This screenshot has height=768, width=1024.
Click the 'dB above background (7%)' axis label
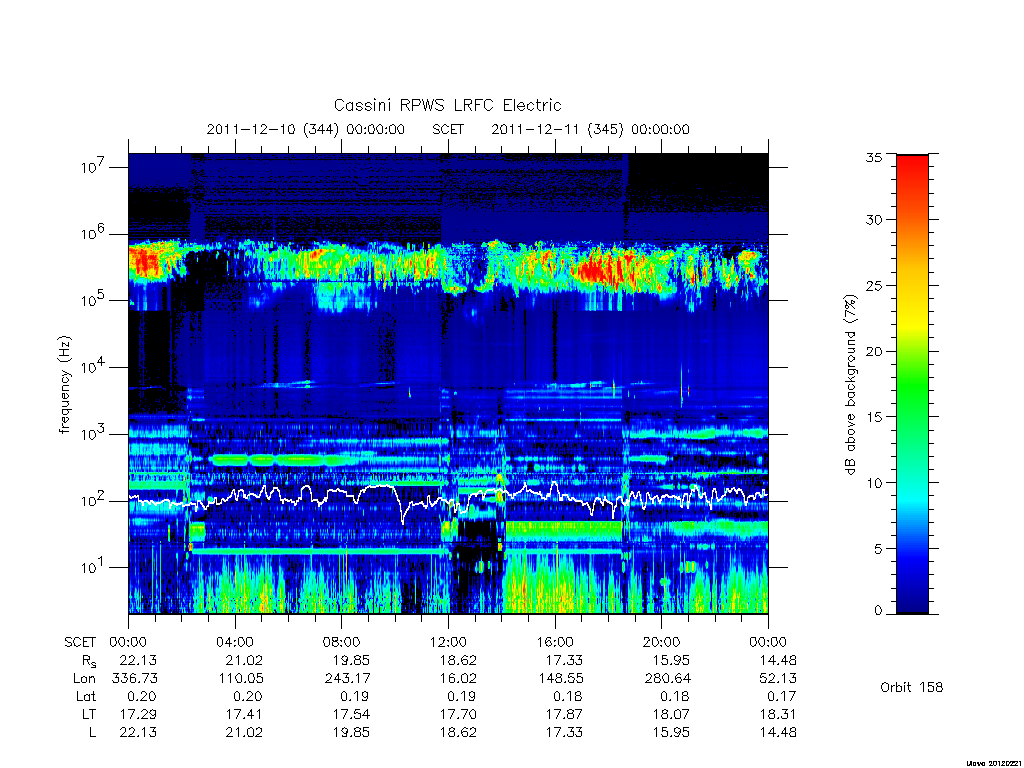tap(850, 385)
